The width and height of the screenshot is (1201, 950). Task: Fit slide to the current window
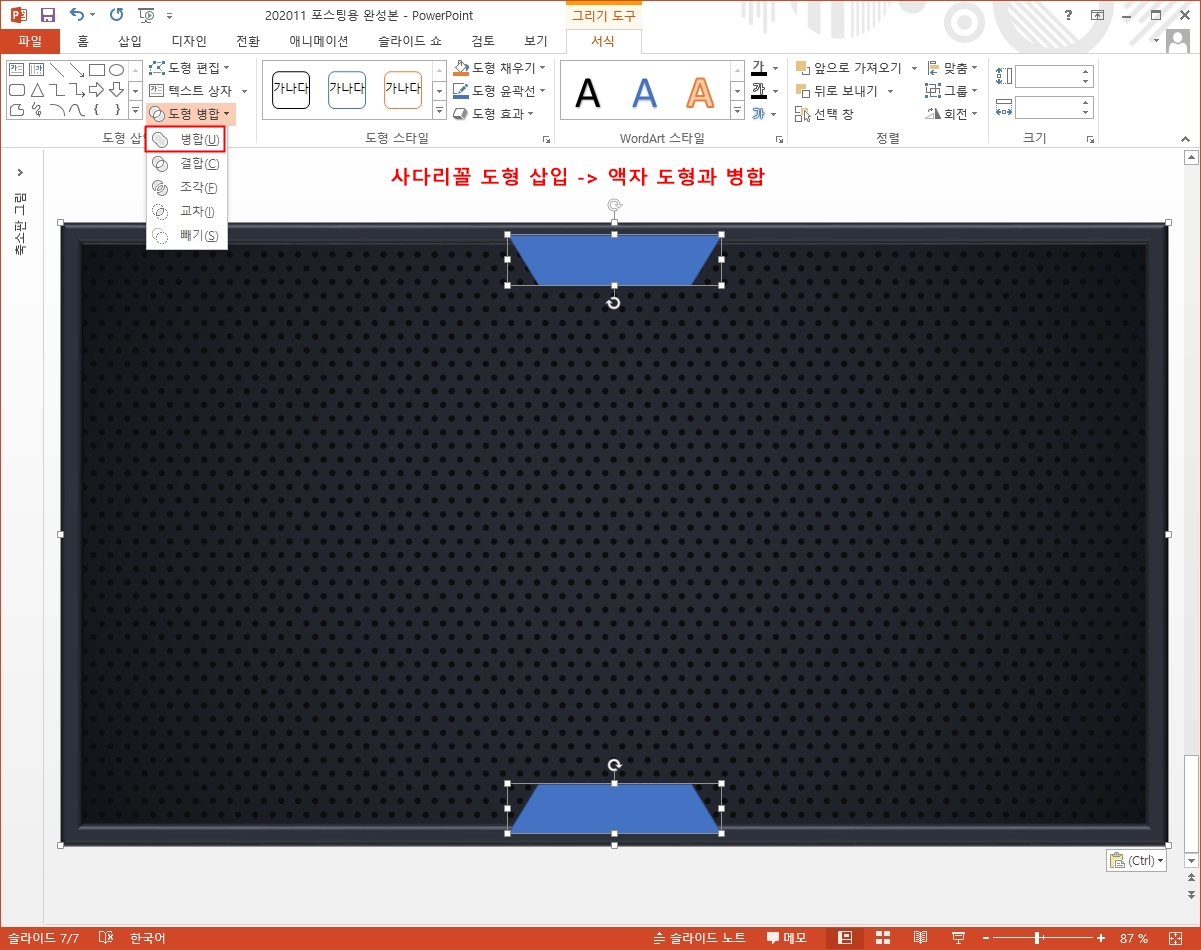1176,938
